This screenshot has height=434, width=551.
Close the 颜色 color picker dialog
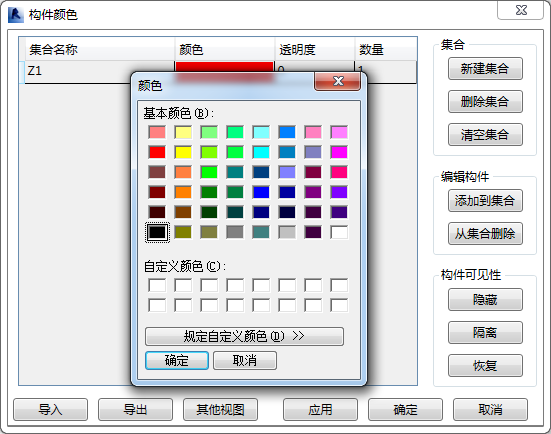[x=337, y=81]
